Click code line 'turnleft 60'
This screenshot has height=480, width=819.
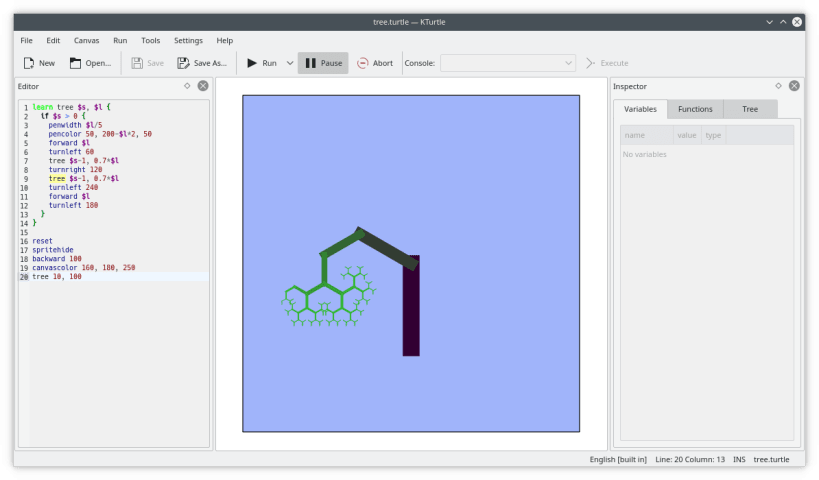pos(71,152)
